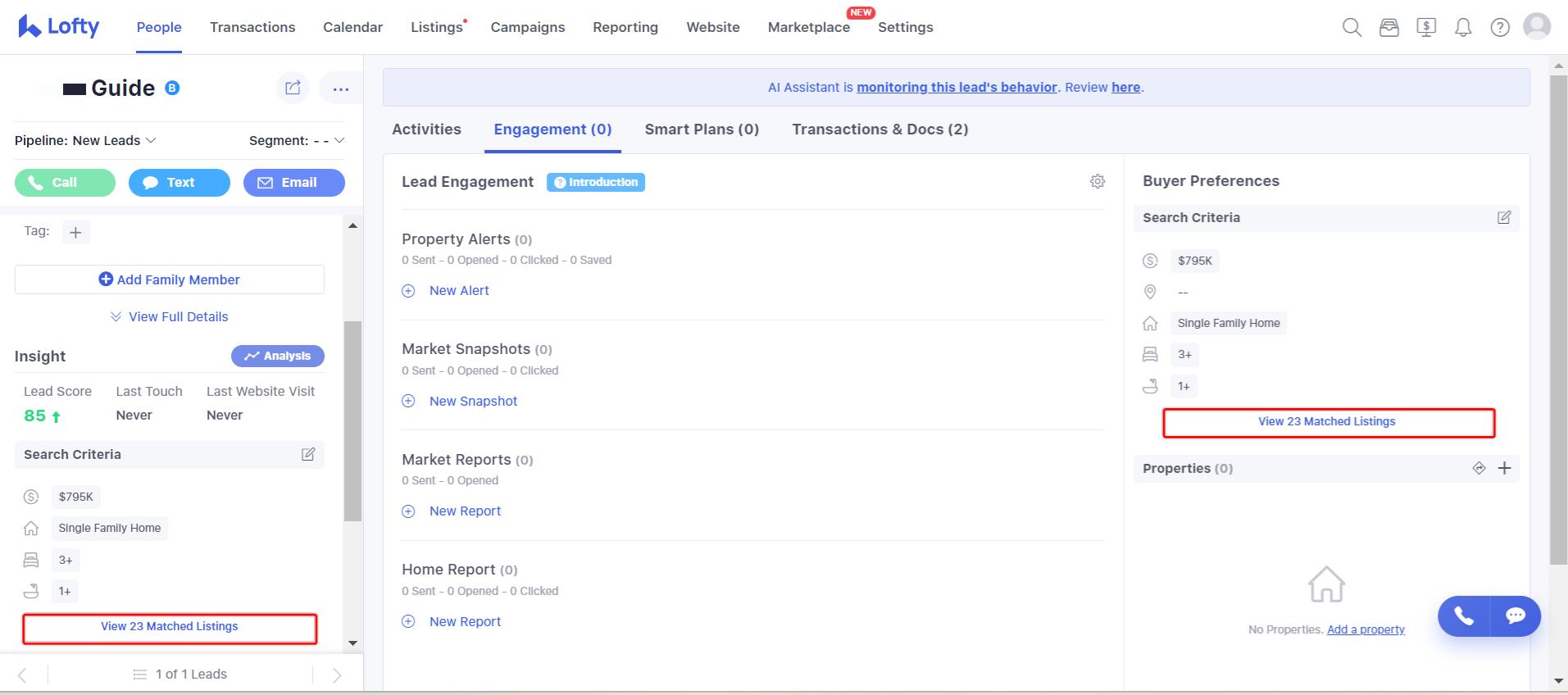
Task: Open the Reporting menu
Action: point(625,27)
